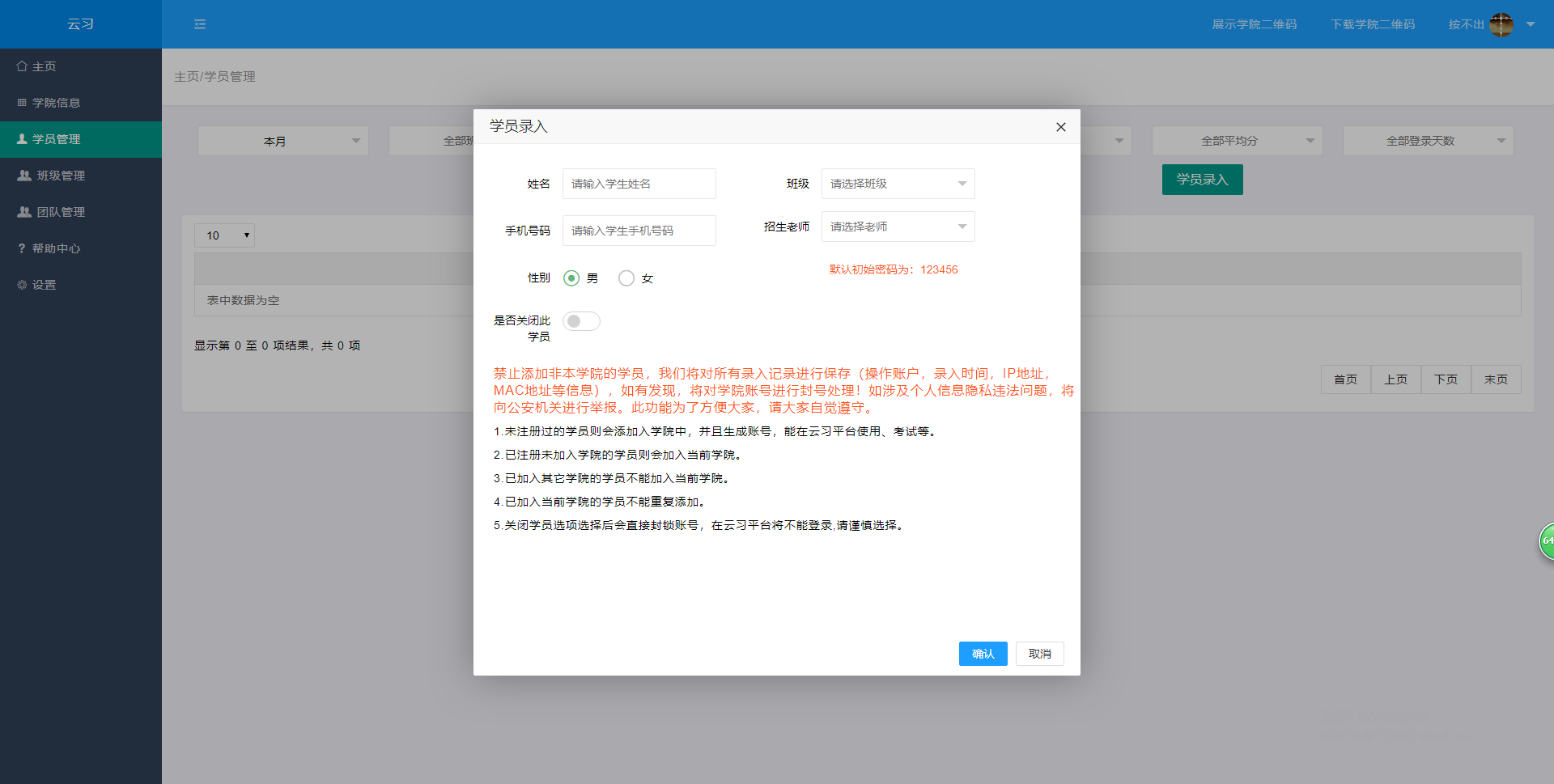Click the 主页 home icon in sidebar

[x=21, y=66]
